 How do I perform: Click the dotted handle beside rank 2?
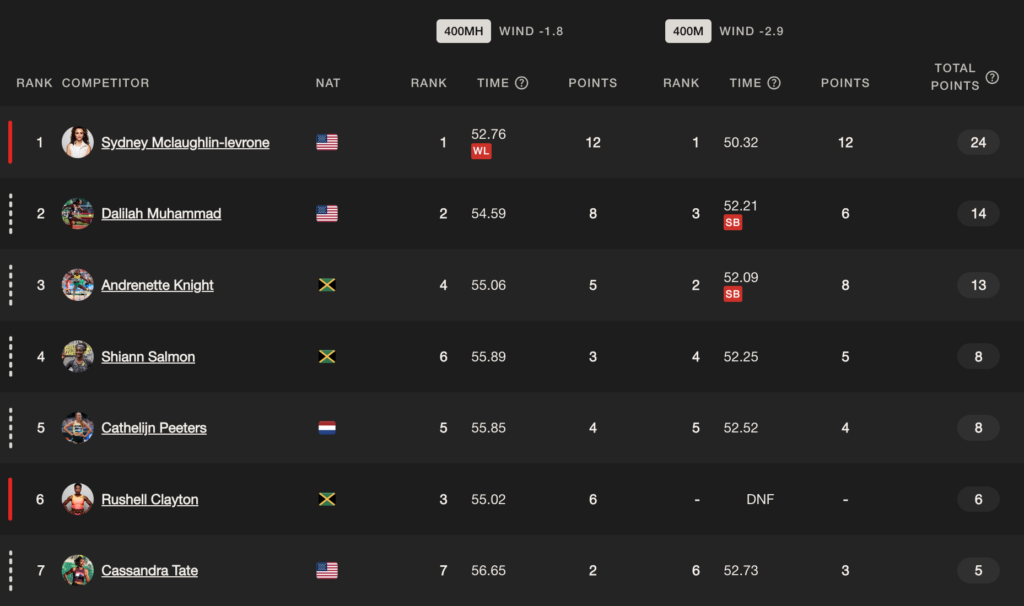tap(10, 214)
